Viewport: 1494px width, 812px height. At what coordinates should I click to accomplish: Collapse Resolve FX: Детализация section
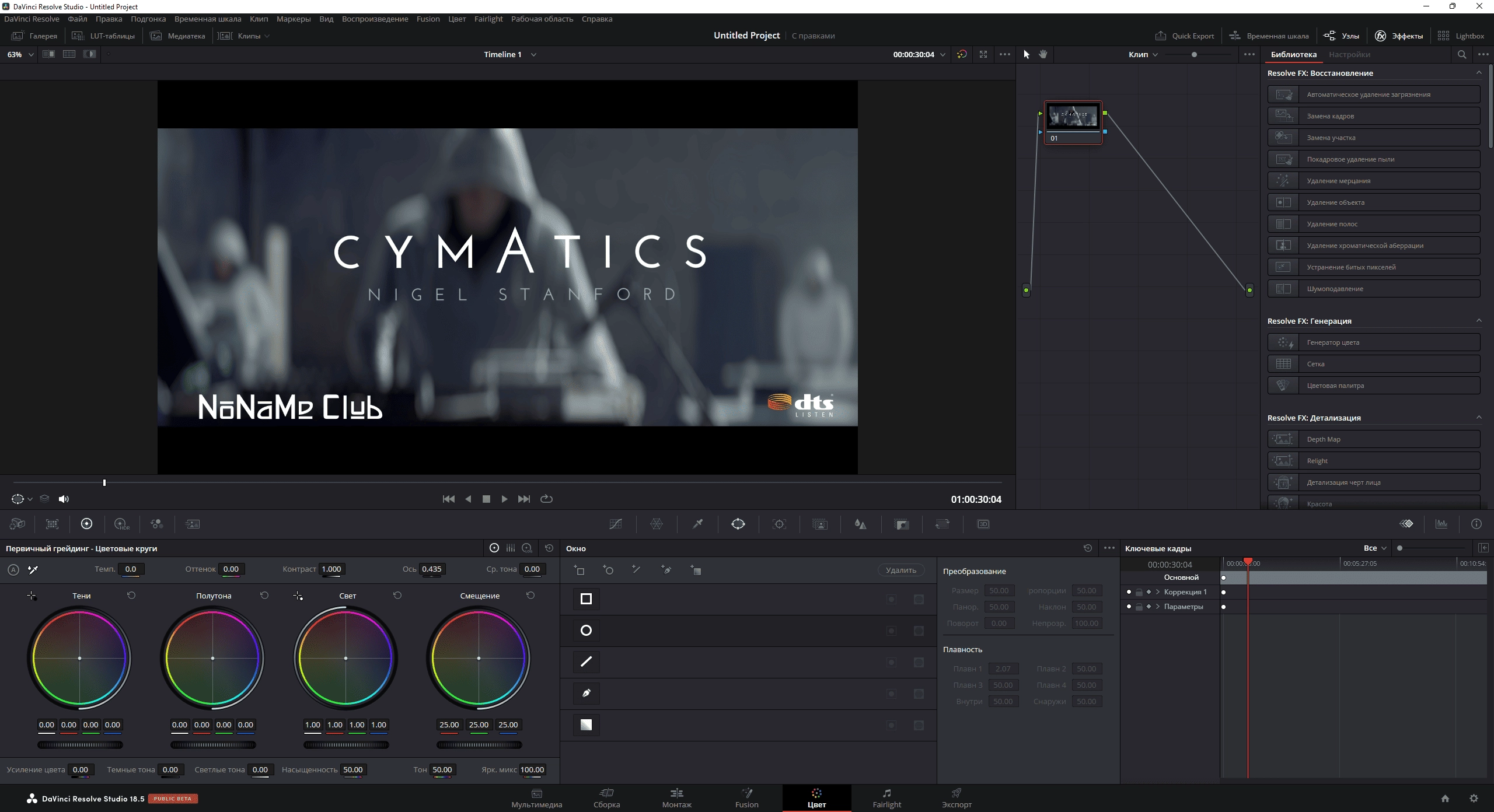click(1479, 418)
